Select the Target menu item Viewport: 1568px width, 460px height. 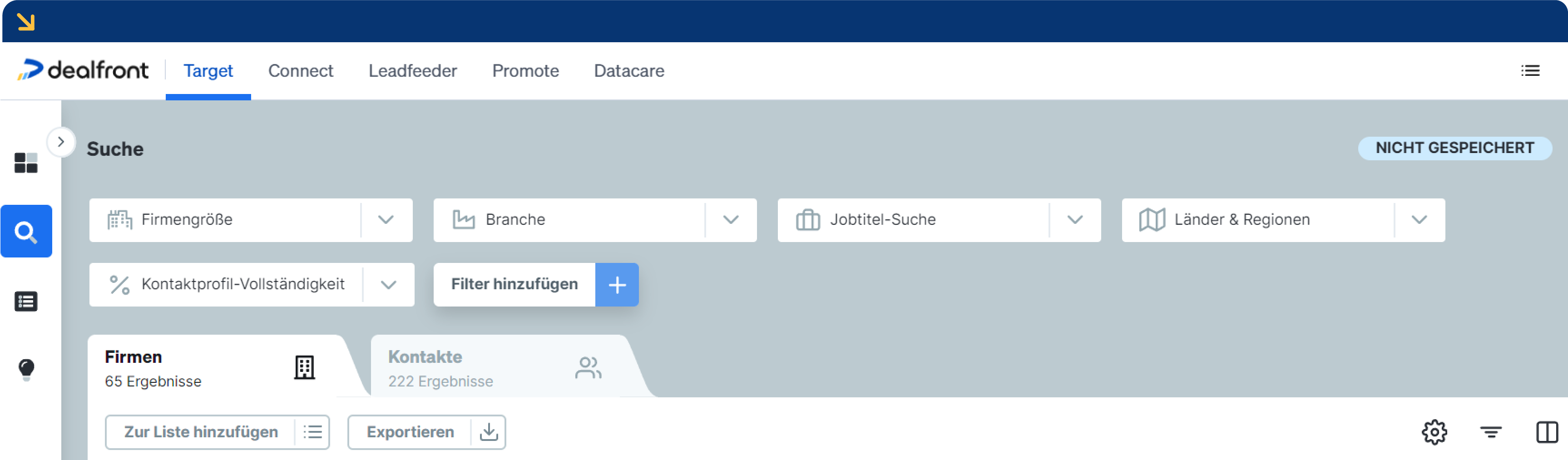tap(208, 70)
